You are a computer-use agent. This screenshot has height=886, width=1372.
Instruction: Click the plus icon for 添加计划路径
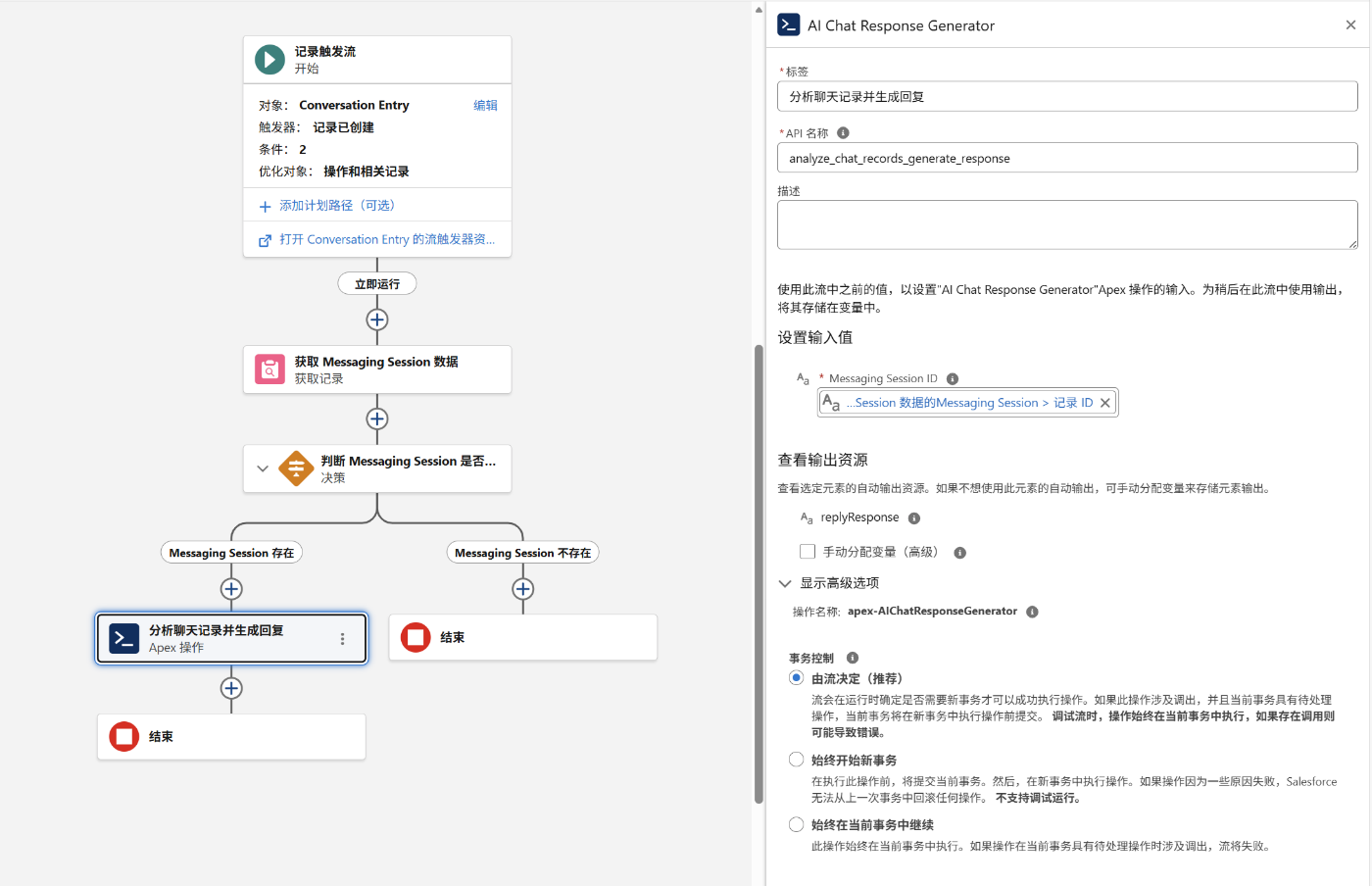point(265,207)
